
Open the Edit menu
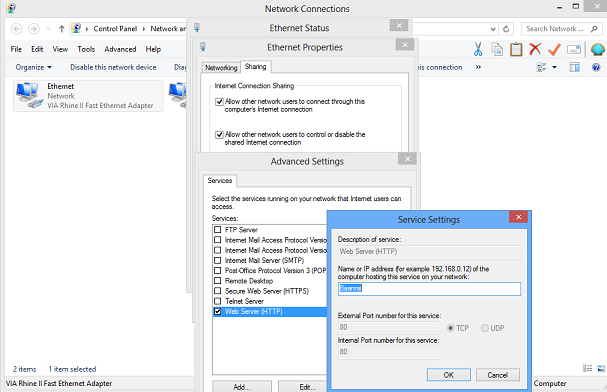(x=37, y=49)
